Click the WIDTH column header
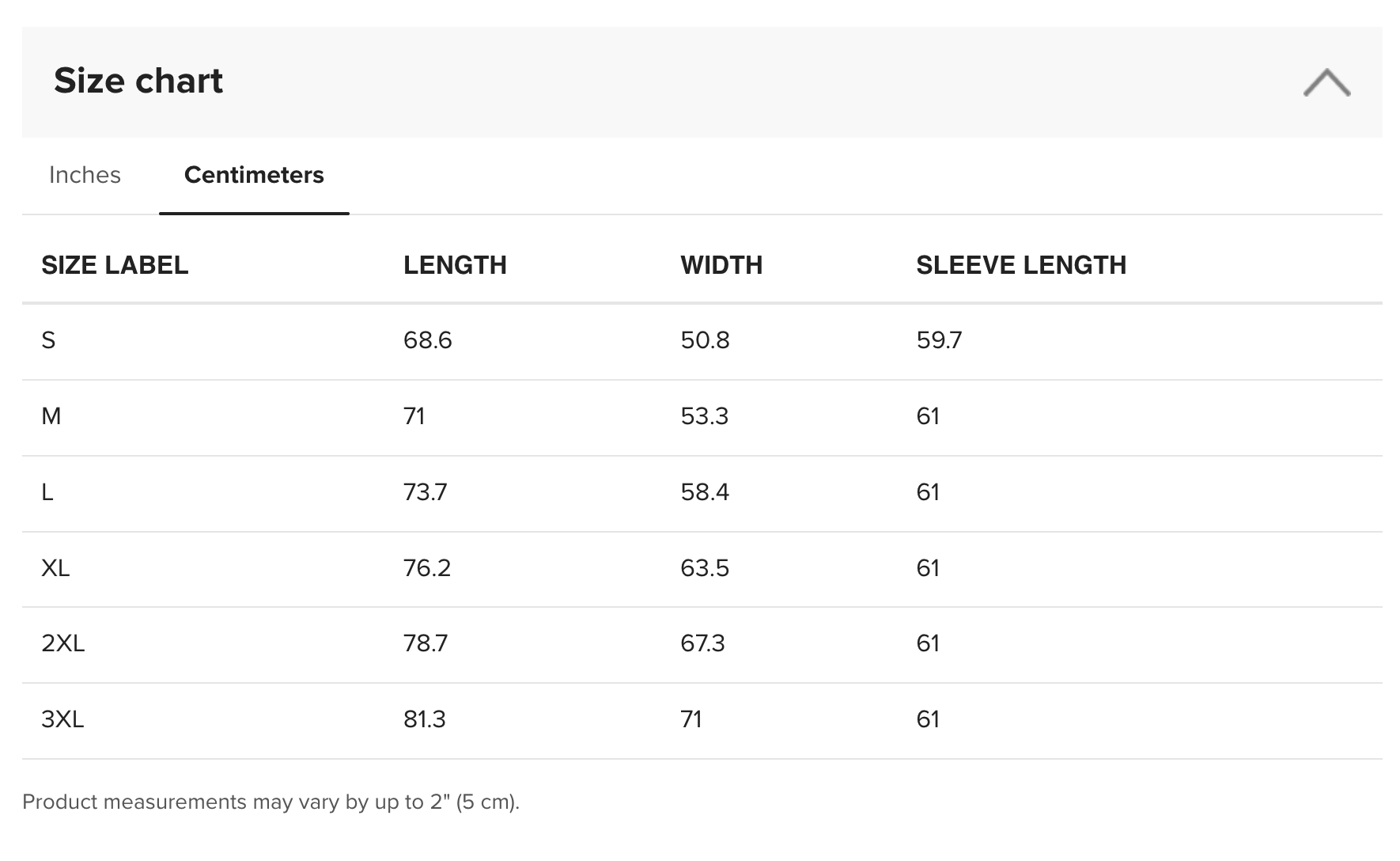 [721, 265]
